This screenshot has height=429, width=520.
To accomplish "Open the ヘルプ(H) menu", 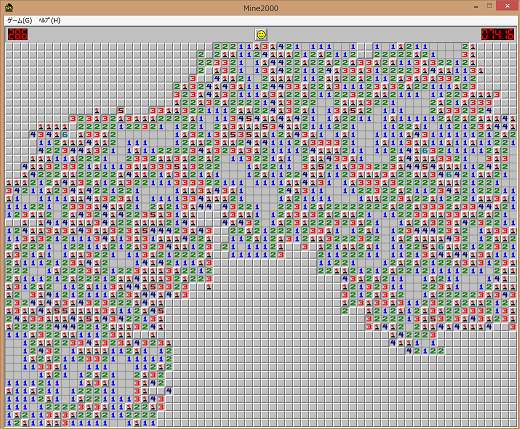I will click(x=50, y=20).
